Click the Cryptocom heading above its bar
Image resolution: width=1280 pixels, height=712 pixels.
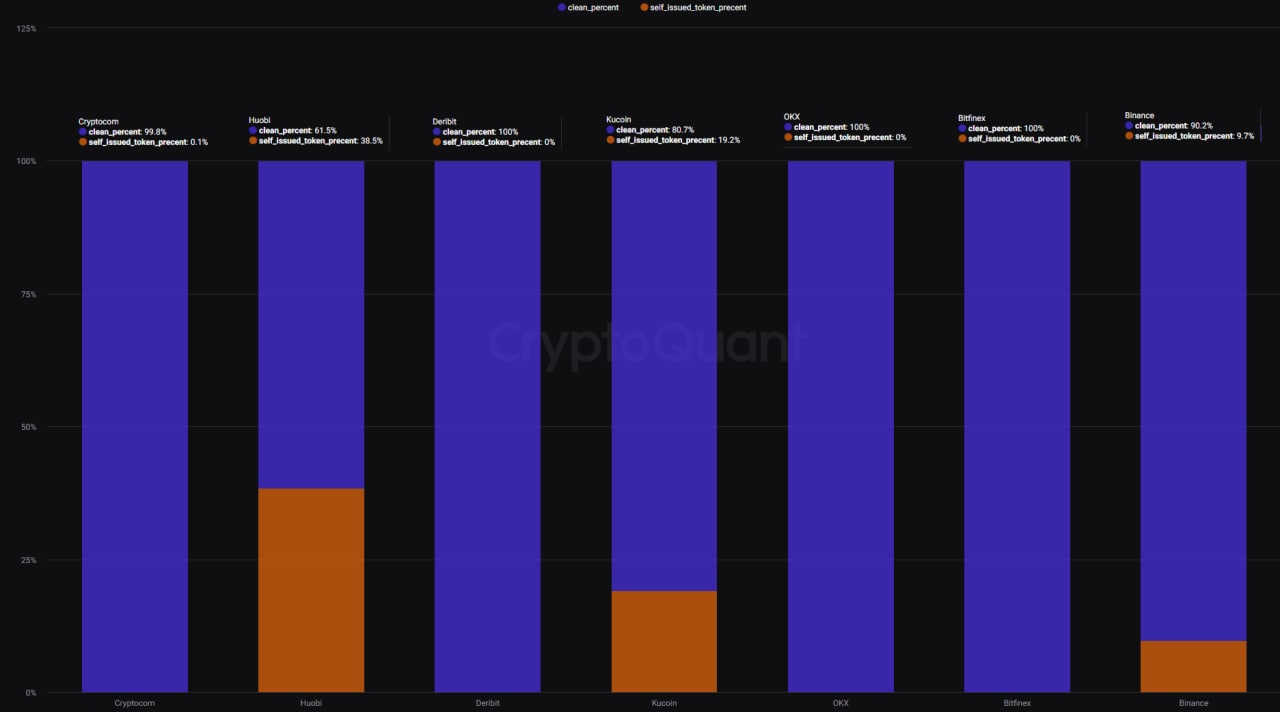(x=98, y=122)
